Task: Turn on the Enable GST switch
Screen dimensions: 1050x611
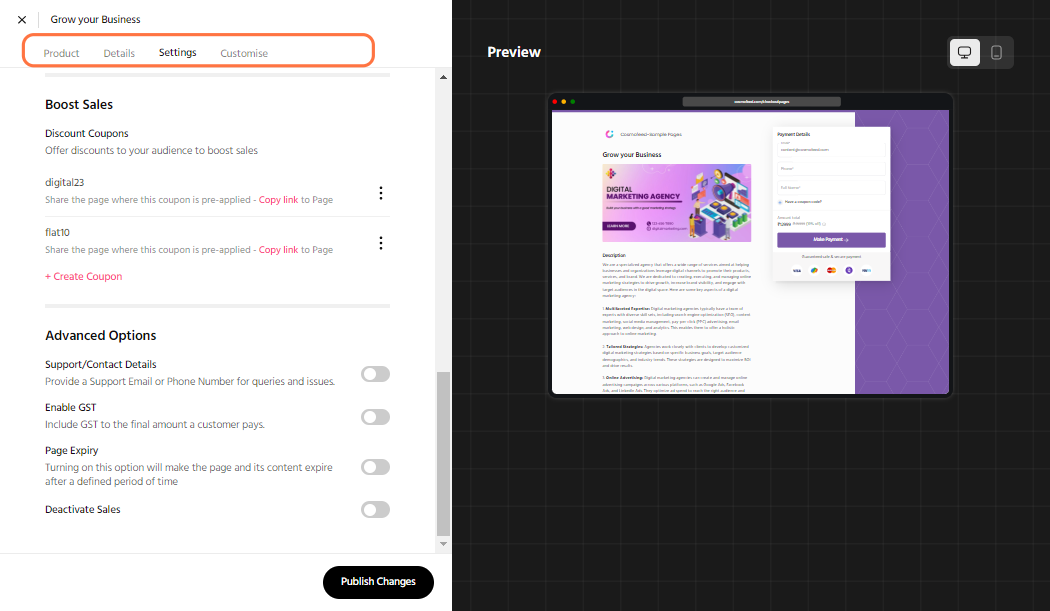Action: (375, 417)
